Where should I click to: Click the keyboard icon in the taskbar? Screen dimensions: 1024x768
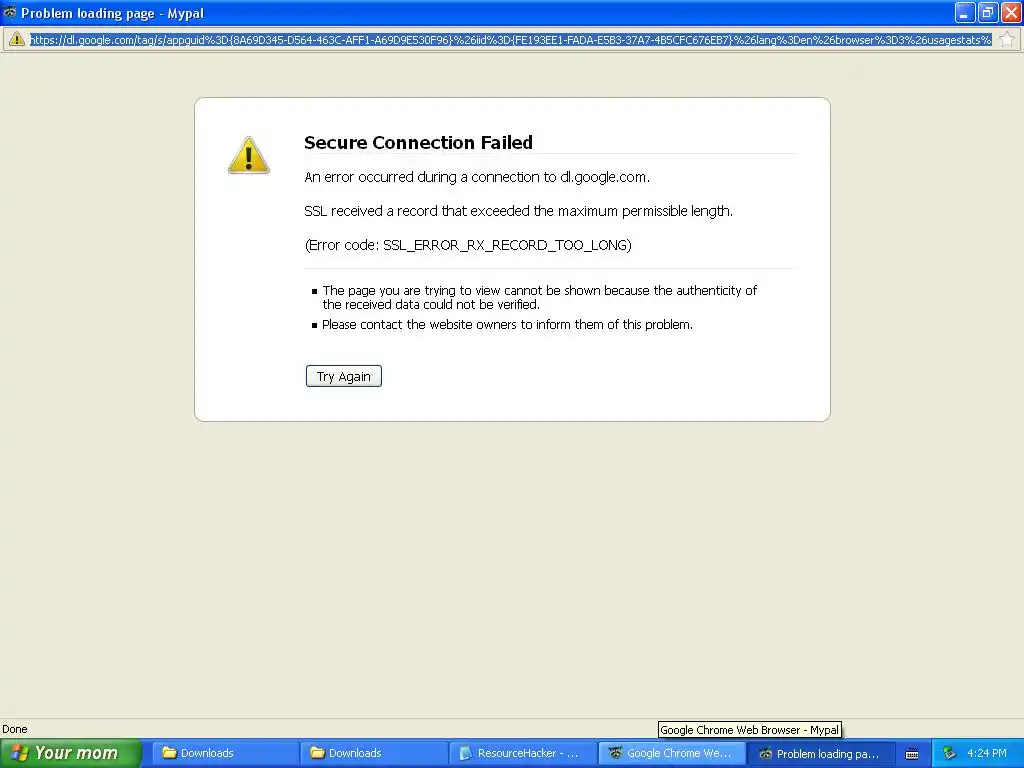tap(912, 754)
